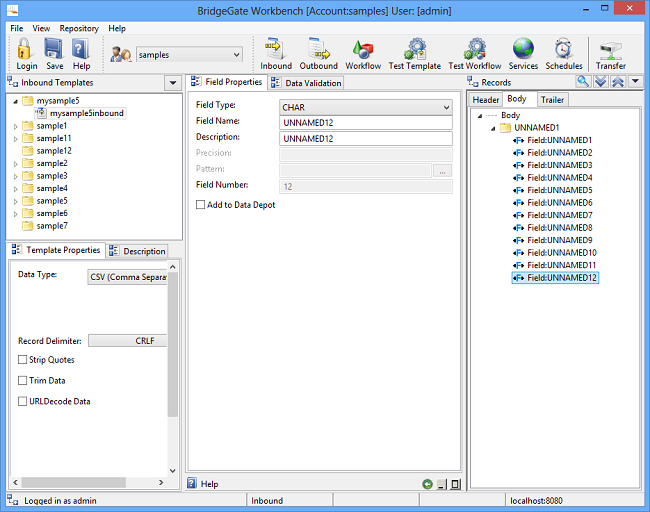Open the File menu
This screenshot has width=650, height=512.
[x=17, y=28]
